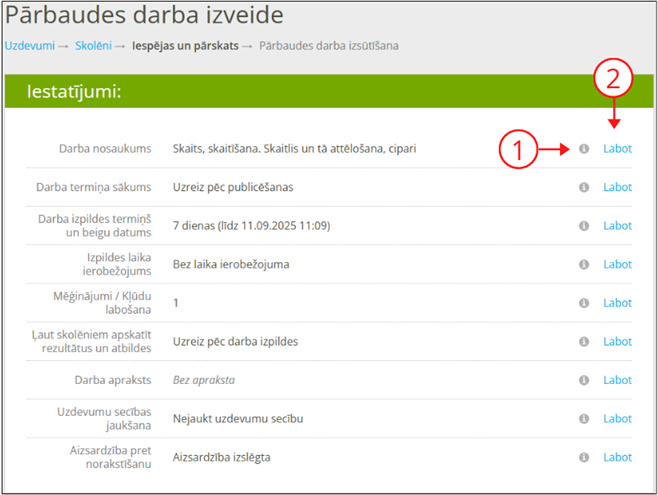Click info icon beside Darba termiņa sākums
The image size is (658, 495).
[x=584, y=187]
